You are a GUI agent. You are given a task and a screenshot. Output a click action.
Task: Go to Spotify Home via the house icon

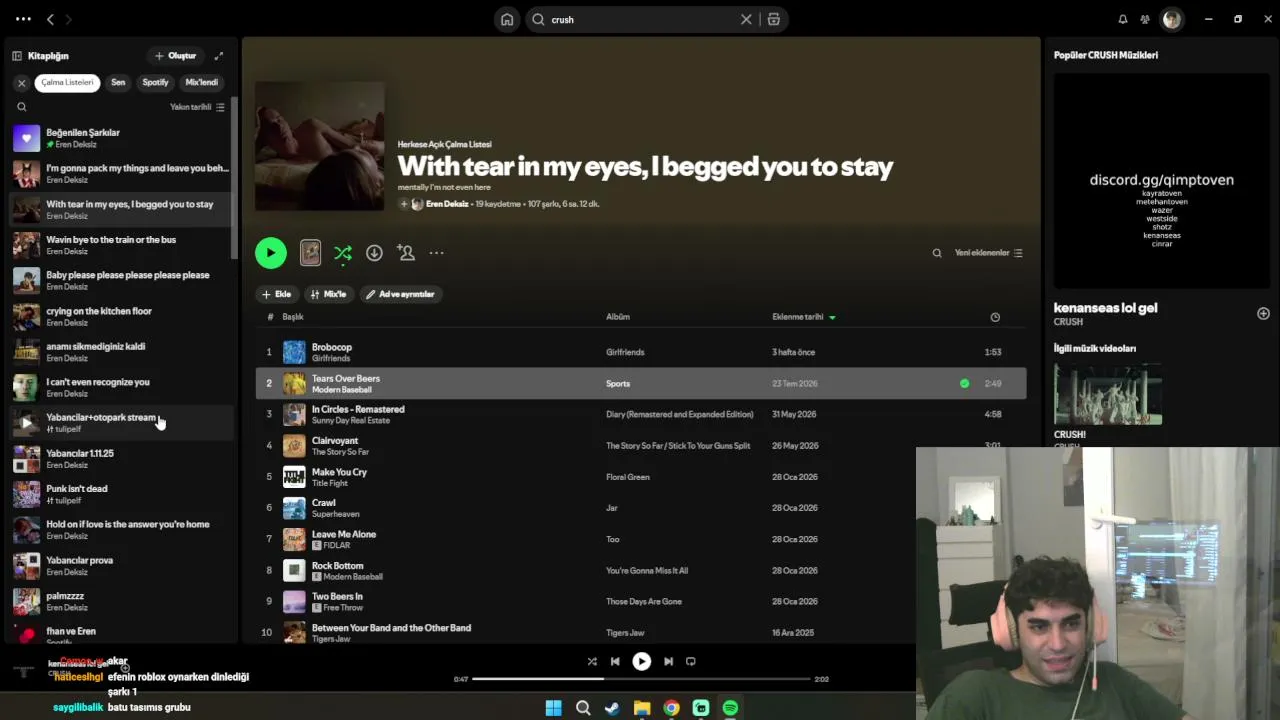tap(507, 19)
